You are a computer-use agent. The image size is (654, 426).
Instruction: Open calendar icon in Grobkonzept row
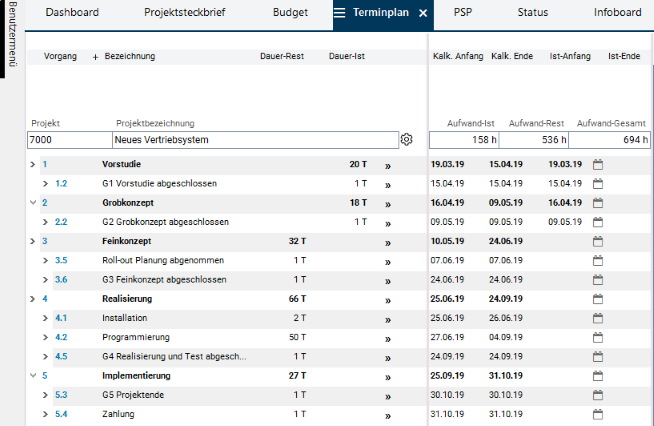point(598,203)
